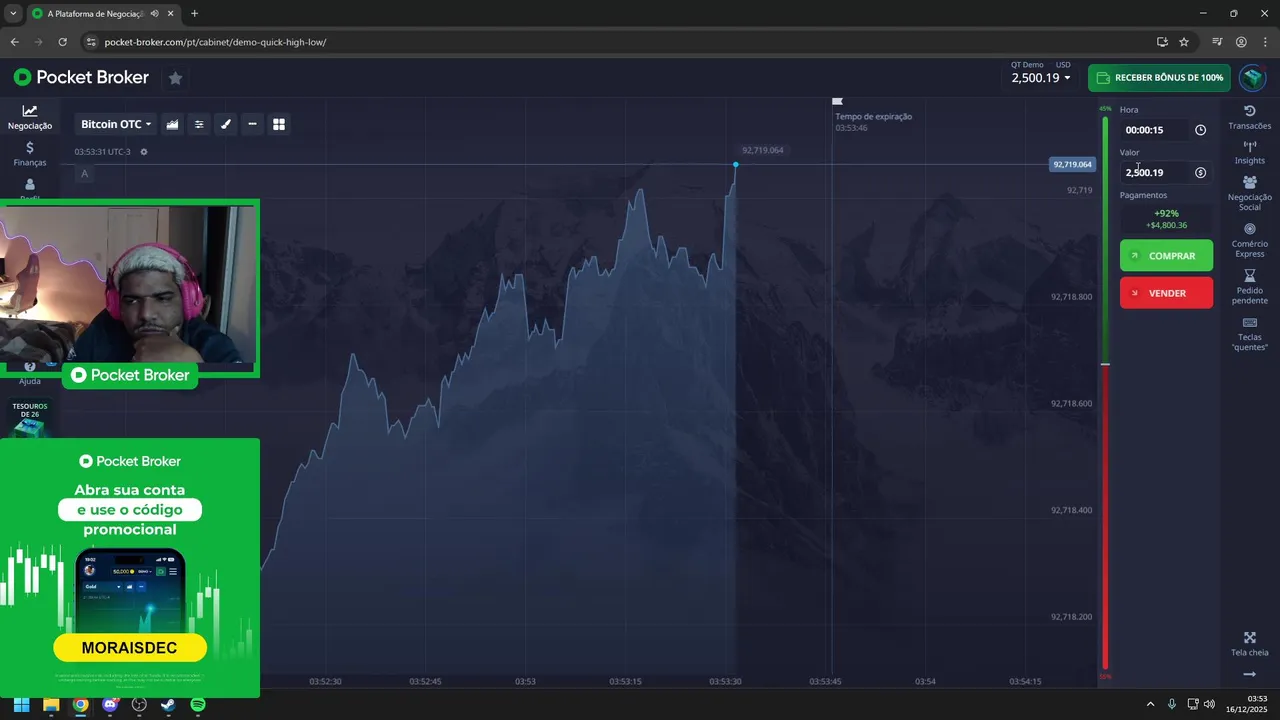Reload the current page

[x=62, y=42]
